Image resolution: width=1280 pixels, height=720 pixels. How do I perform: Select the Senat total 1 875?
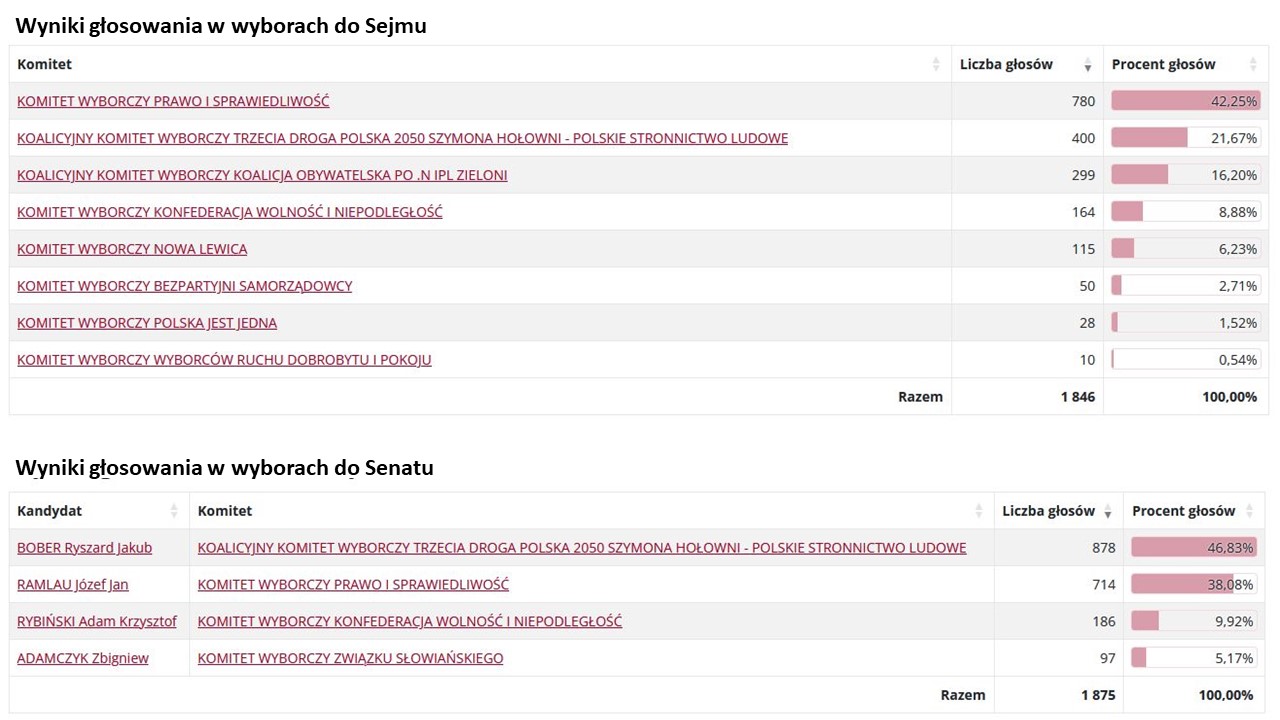(1098, 695)
